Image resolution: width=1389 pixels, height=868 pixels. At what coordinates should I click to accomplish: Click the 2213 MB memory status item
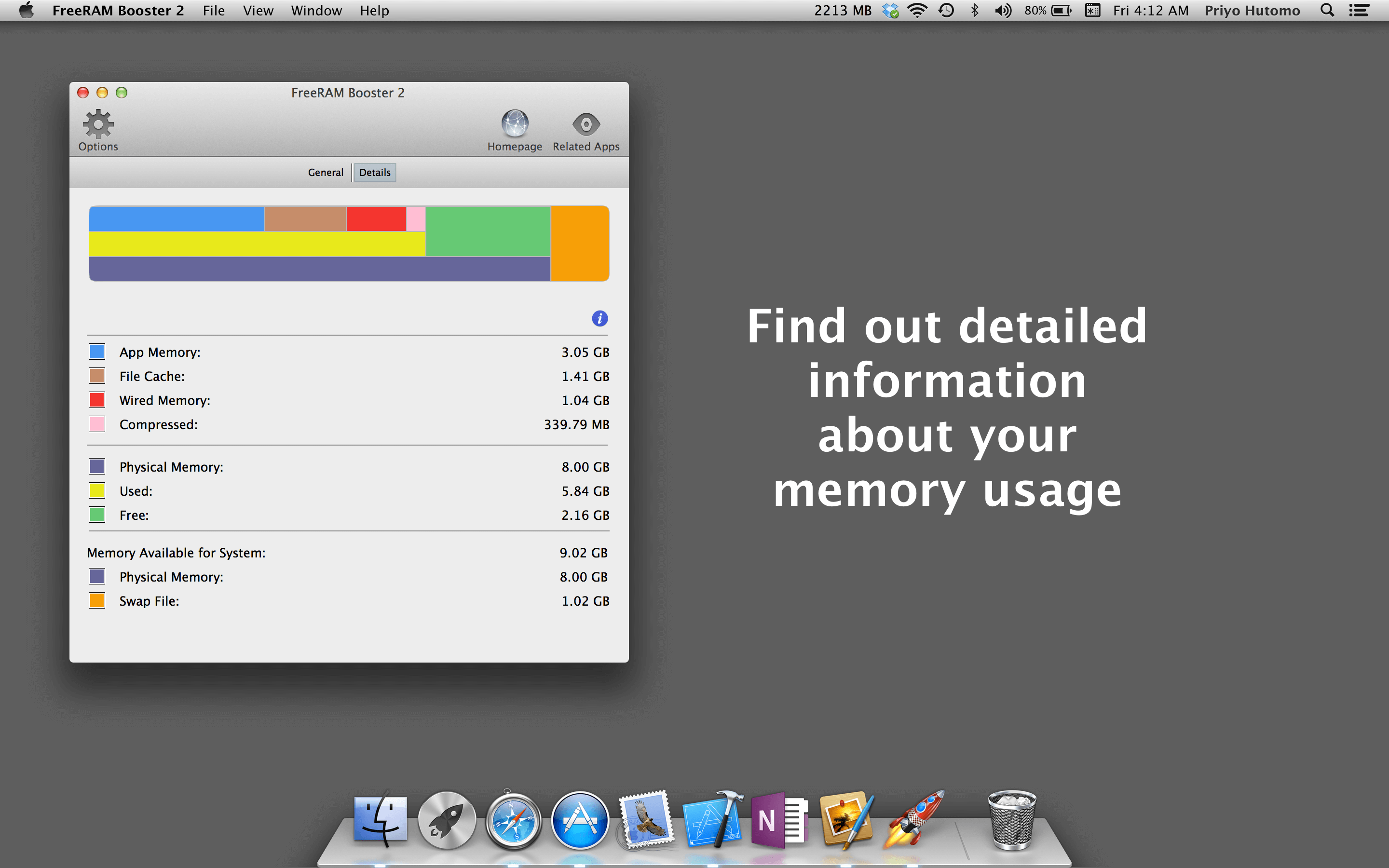point(843,10)
